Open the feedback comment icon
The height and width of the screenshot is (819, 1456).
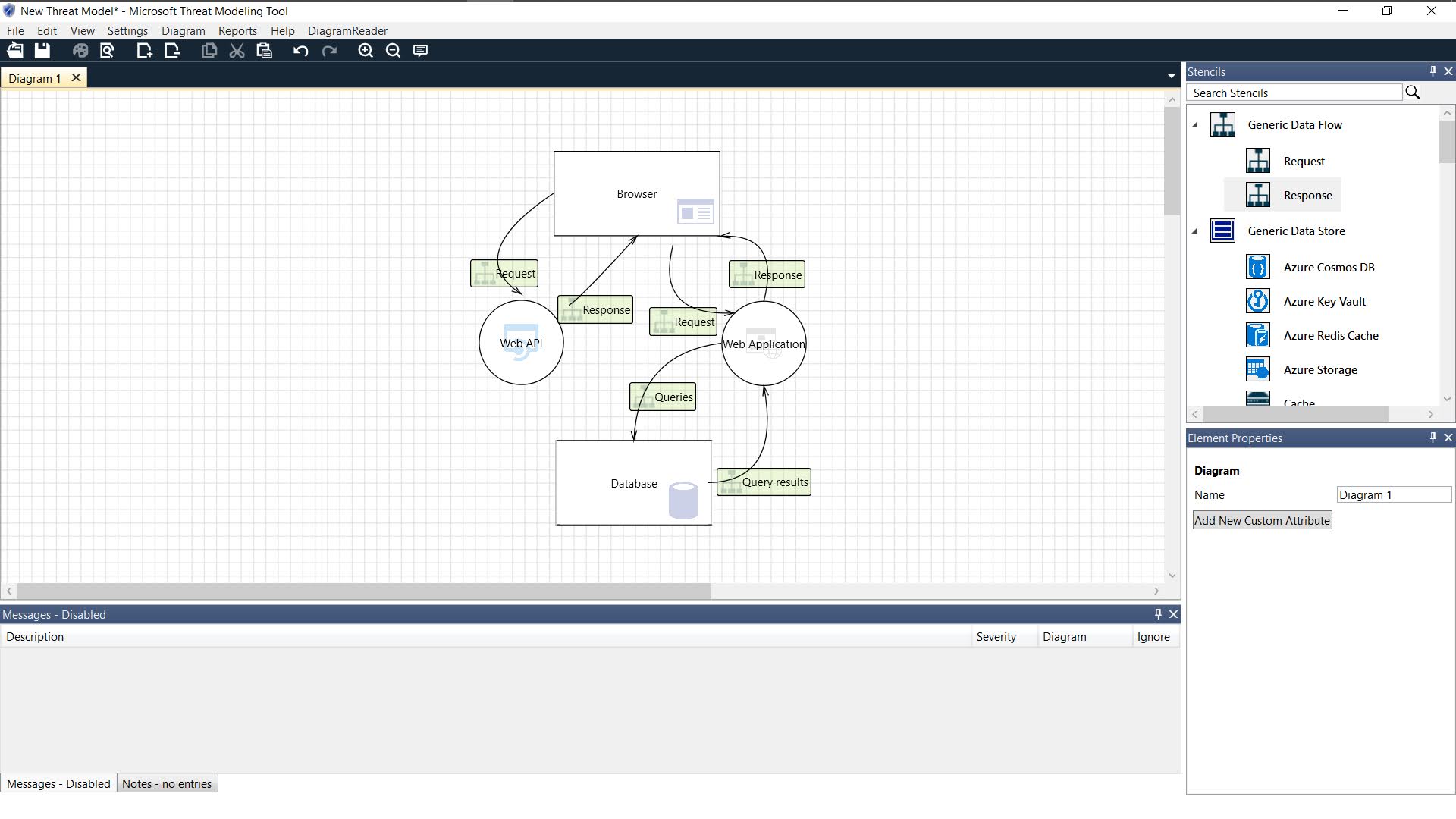point(420,51)
